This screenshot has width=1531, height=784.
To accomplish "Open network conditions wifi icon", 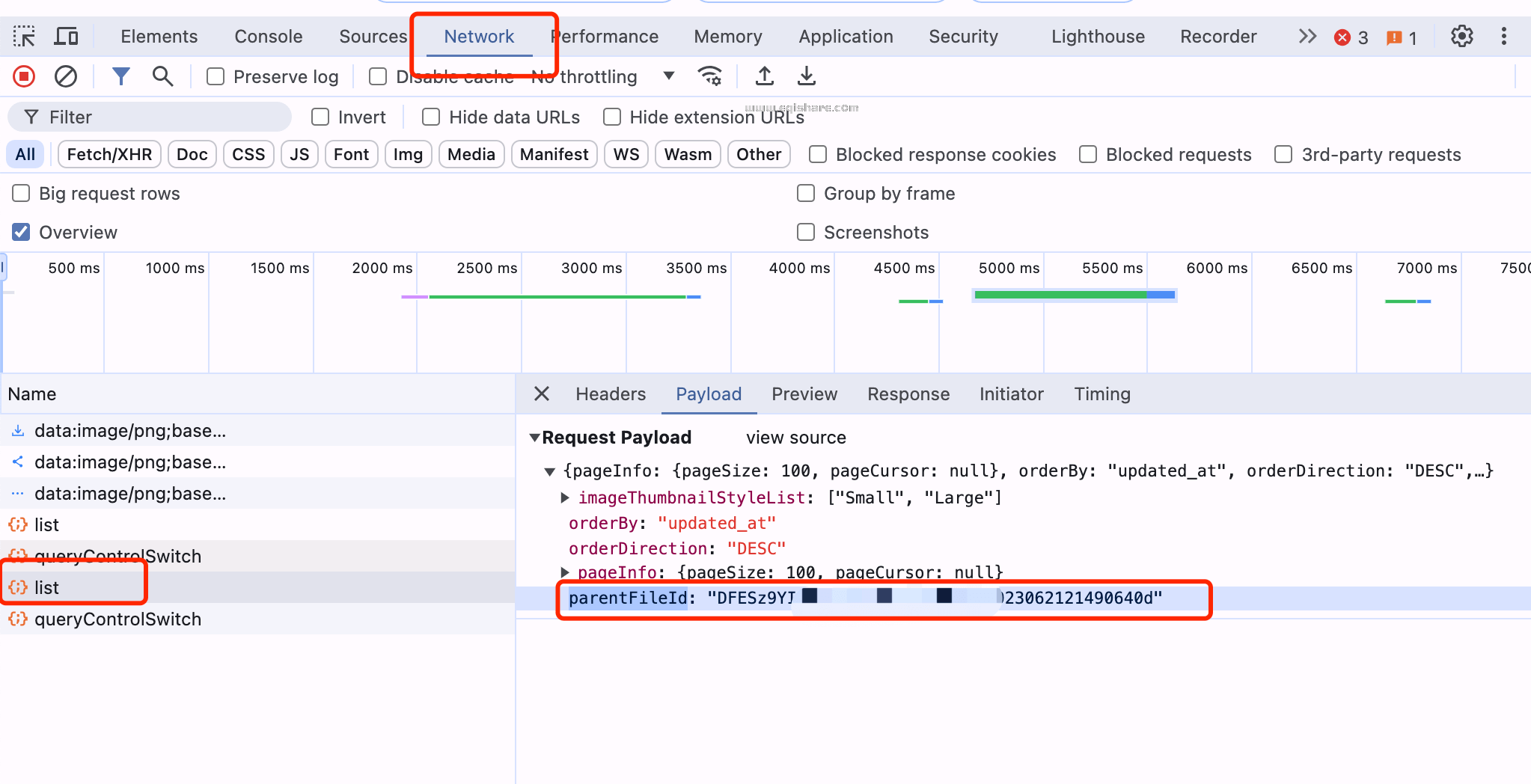I will 709,76.
